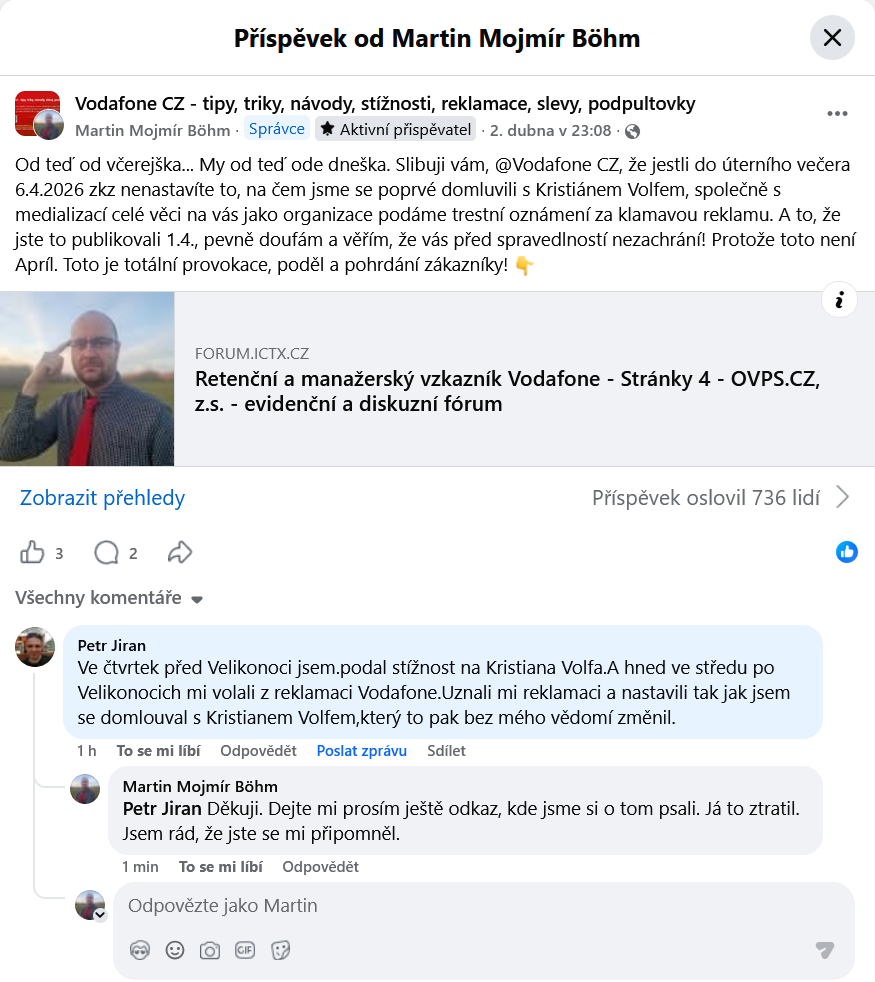Switch commenting profile via avatar chevron
Viewport: 875px width, 982px height.
click(x=100, y=914)
